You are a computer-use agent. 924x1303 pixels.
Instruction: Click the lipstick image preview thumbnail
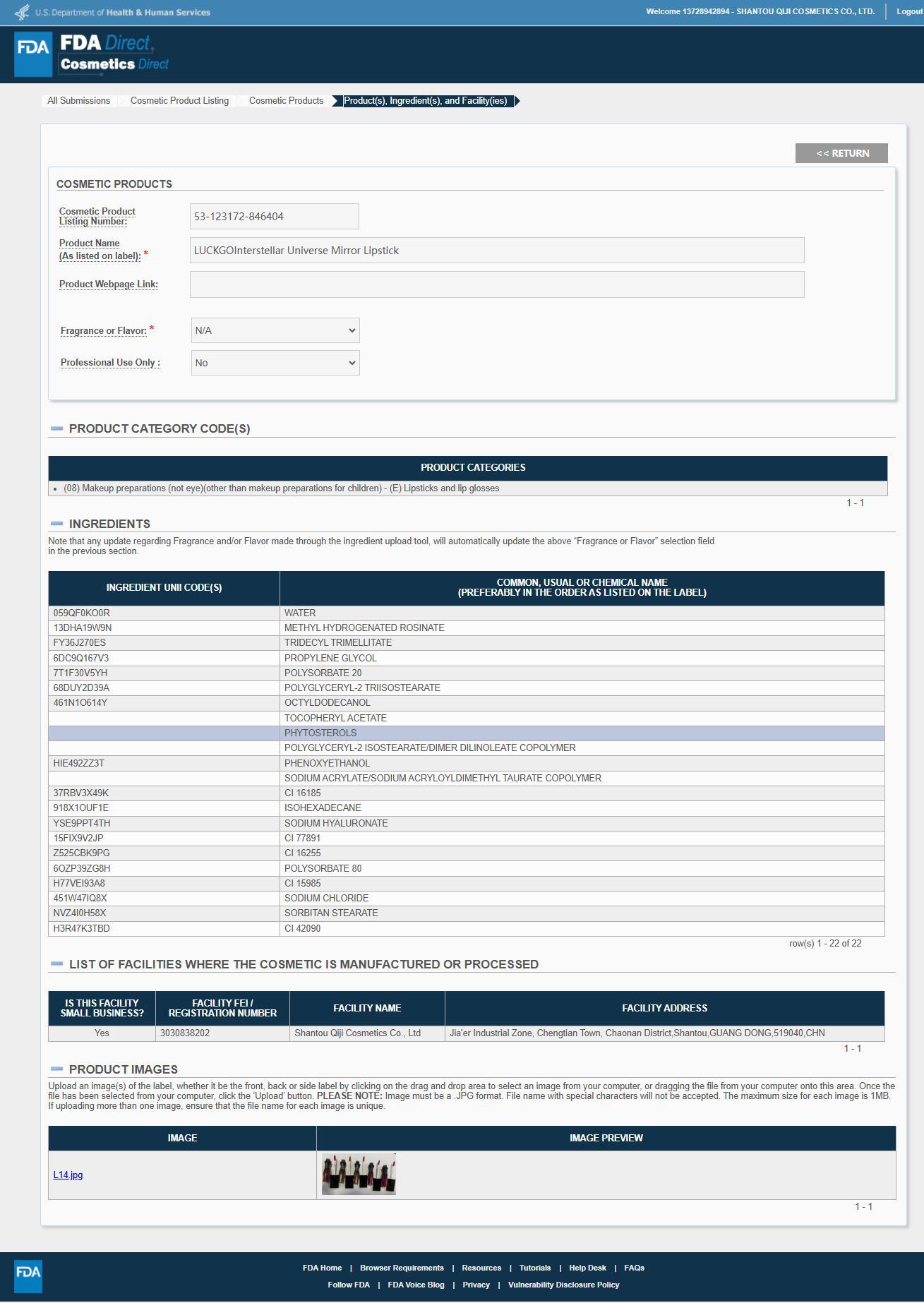click(x=359, y=1175)
